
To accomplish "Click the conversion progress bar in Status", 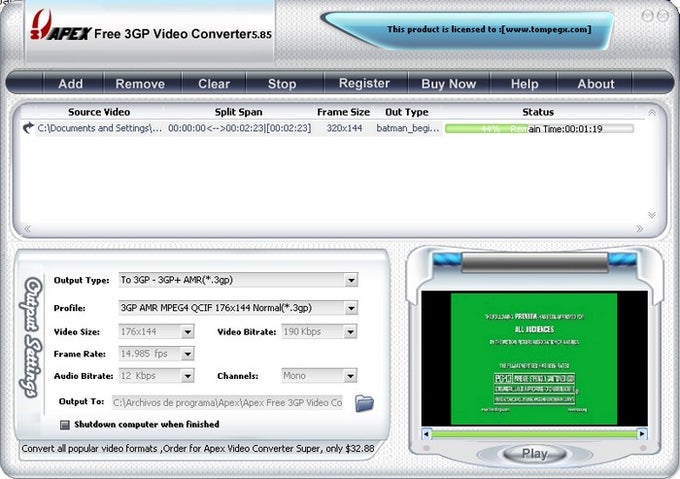I will (539, 129).
